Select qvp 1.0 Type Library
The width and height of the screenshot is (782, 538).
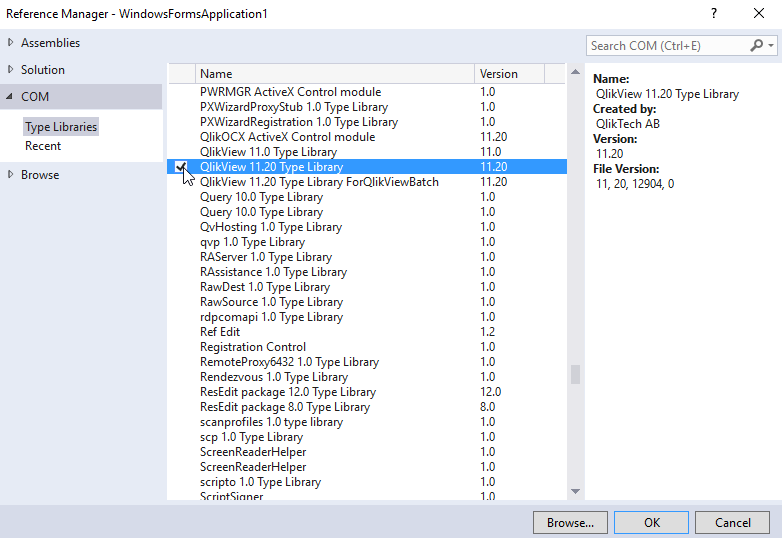[367, 242]
